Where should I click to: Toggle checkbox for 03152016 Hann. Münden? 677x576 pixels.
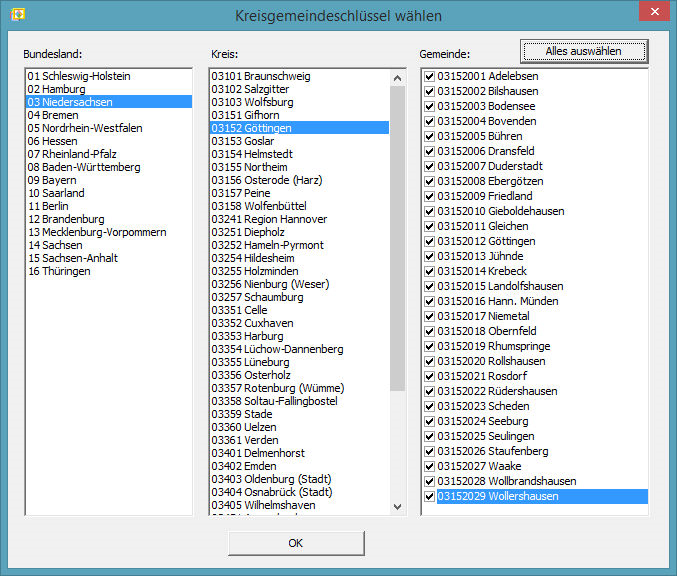[x=429, y=301]
